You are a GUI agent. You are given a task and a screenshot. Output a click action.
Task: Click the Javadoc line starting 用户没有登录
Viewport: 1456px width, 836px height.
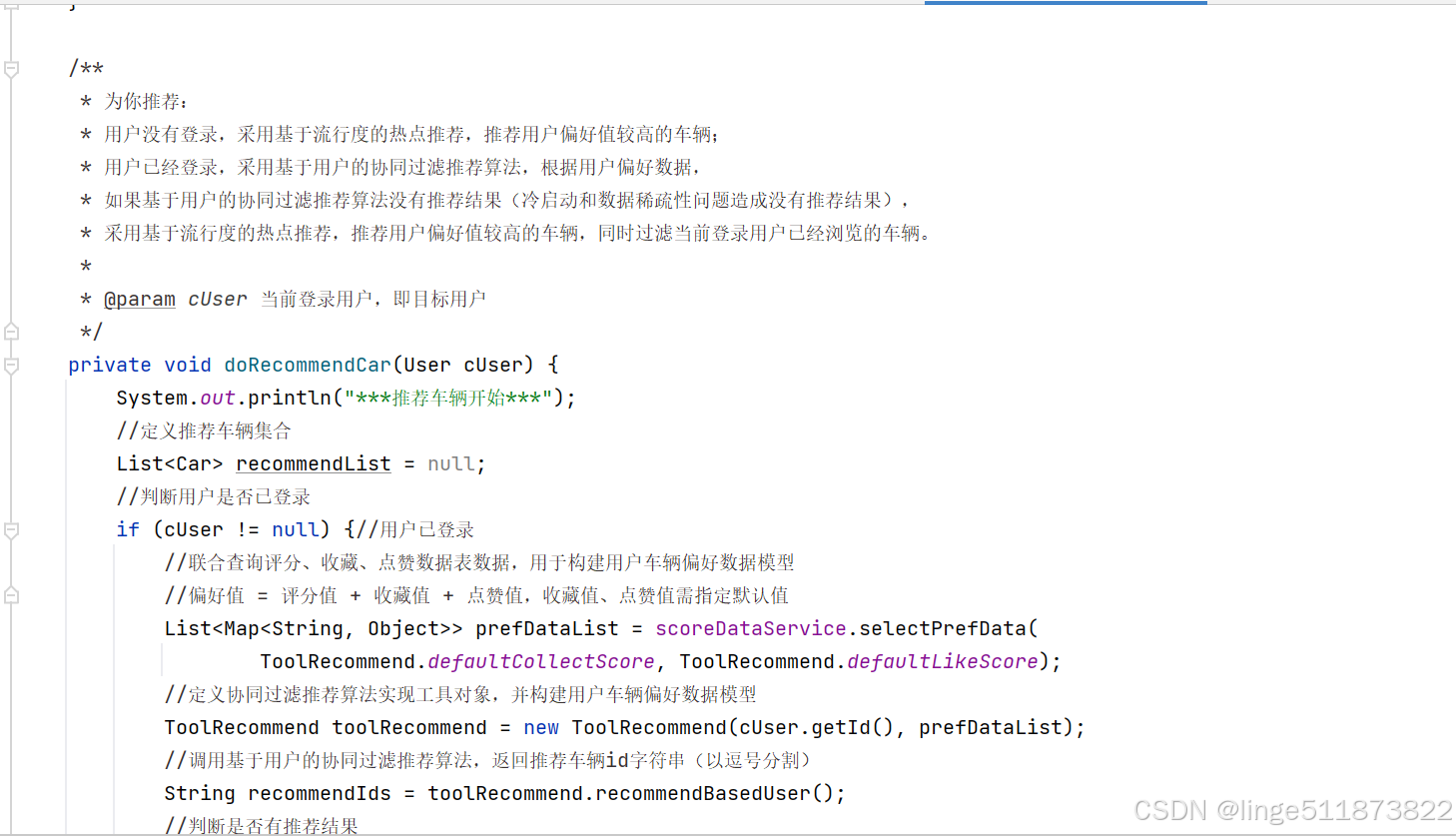coord(411,134)
